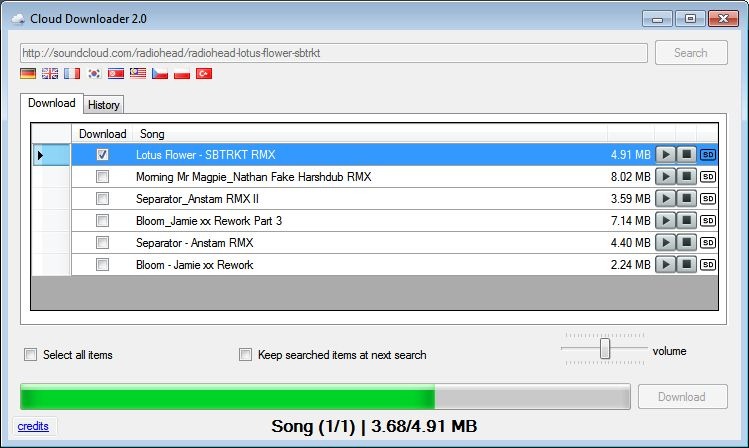Click the Search button
749x448 pixels.
tap(691, 53)
